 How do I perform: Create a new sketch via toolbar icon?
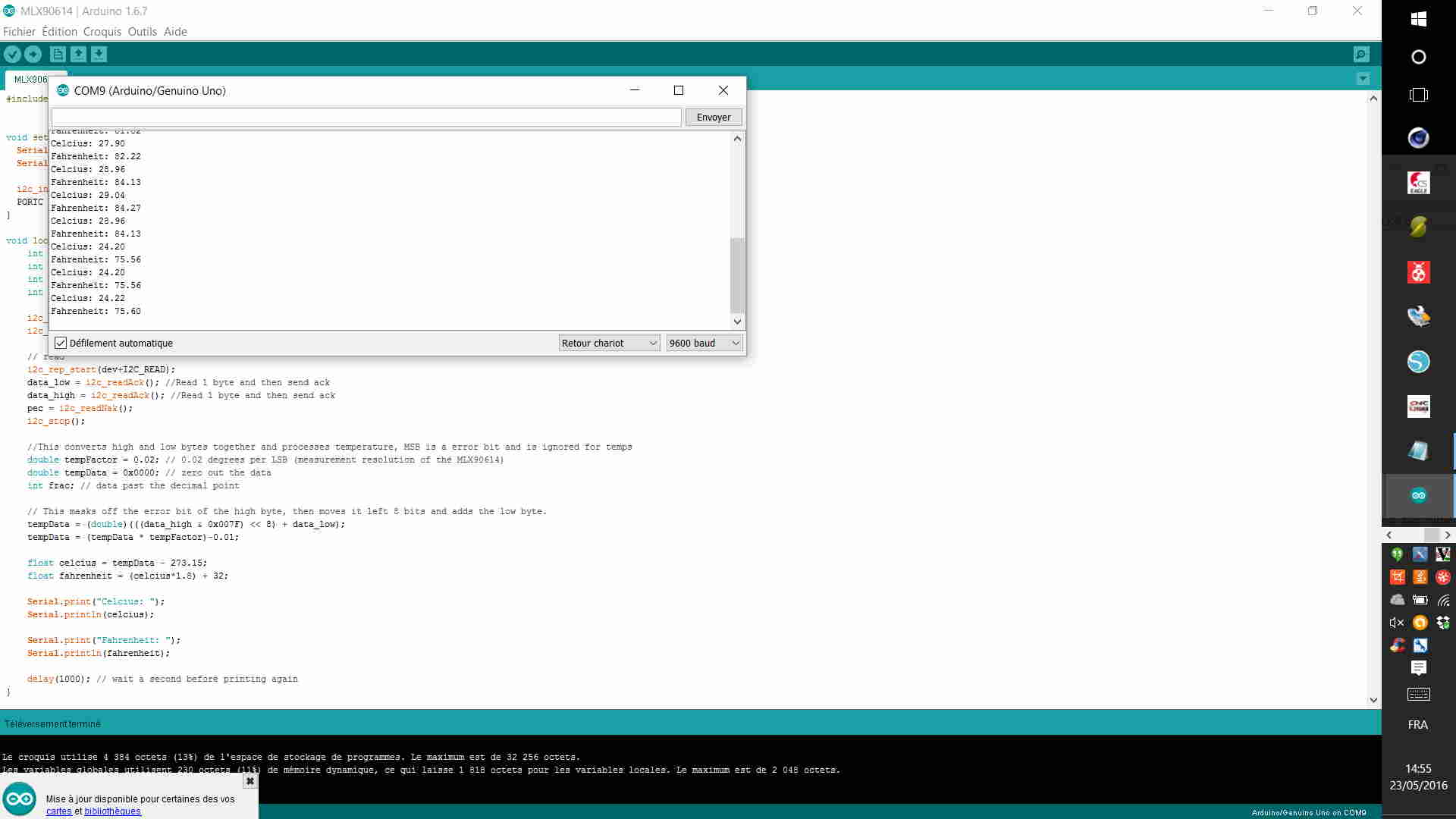(58, 54)
